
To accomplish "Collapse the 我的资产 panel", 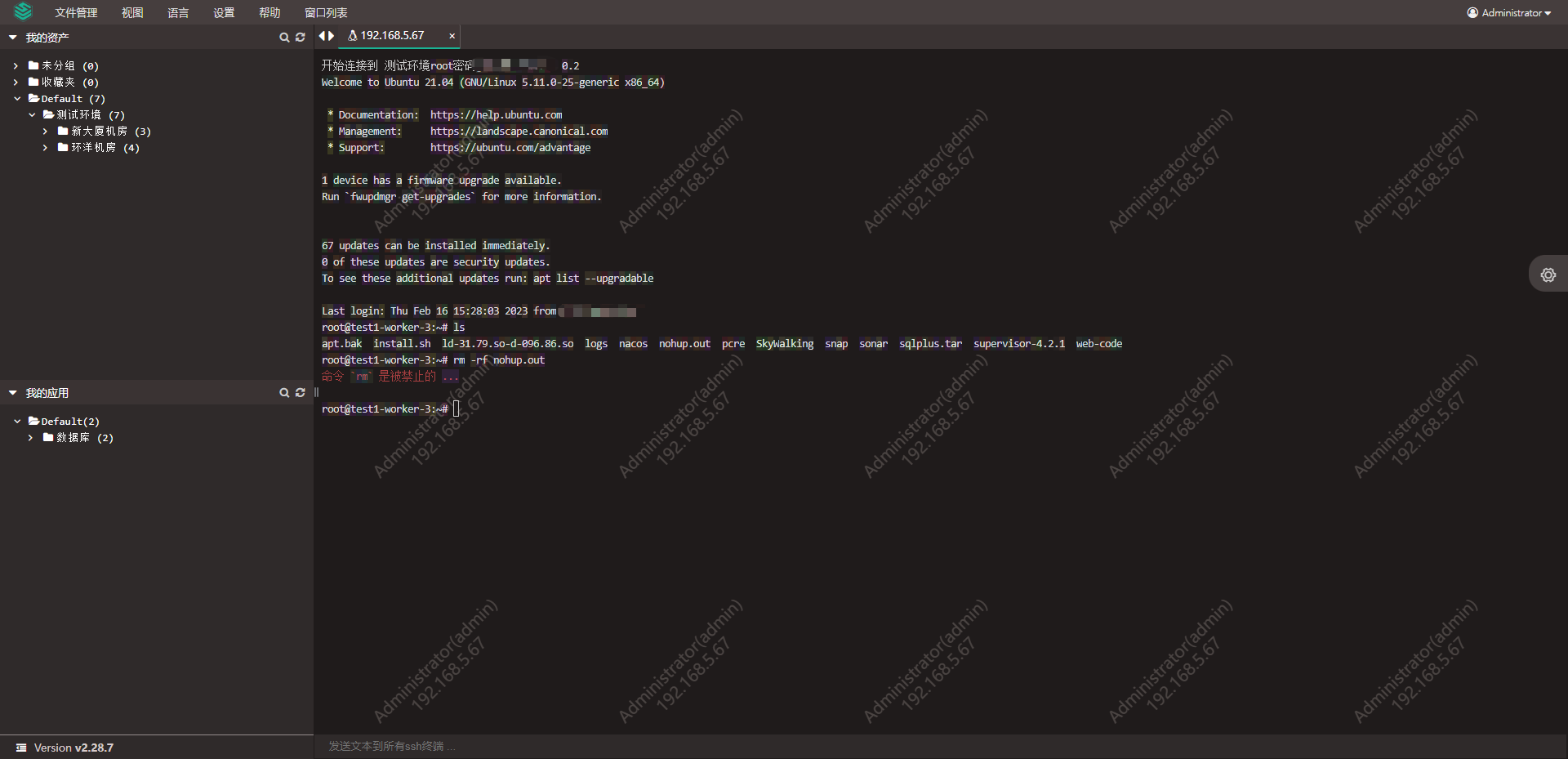I will click(x=12, y=37).
